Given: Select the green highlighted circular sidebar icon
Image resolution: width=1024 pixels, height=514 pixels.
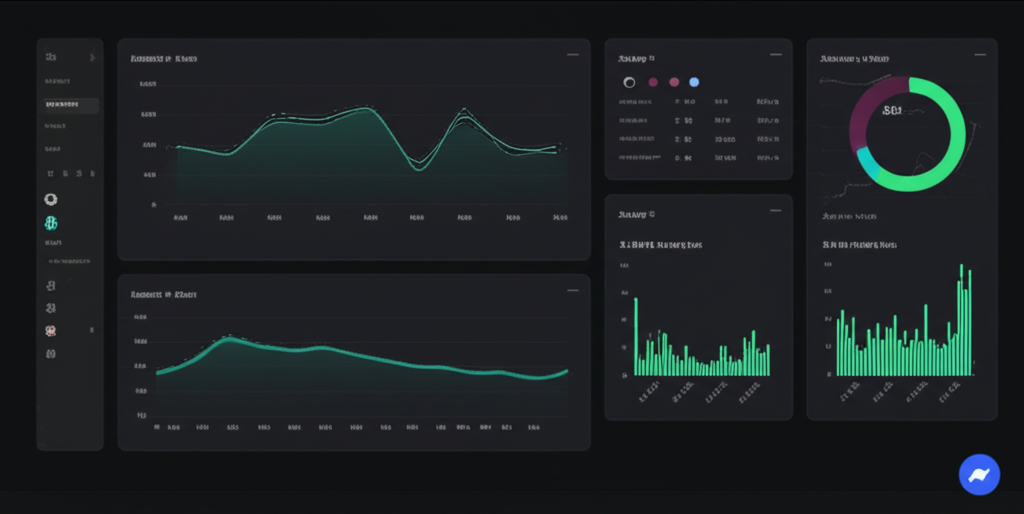Looking at the screenshot, I should [x=51, y=223].
